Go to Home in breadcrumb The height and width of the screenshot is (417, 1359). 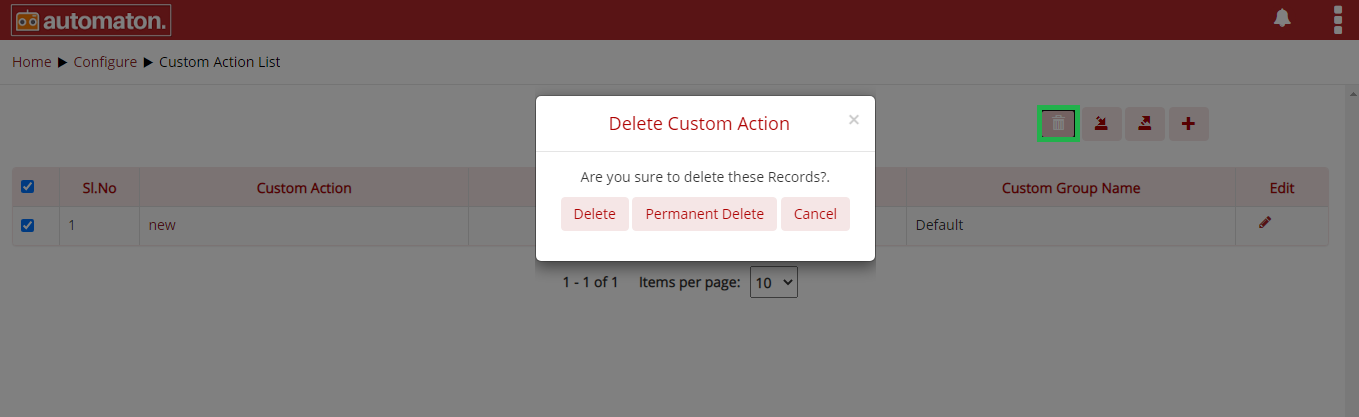[31, 62]
